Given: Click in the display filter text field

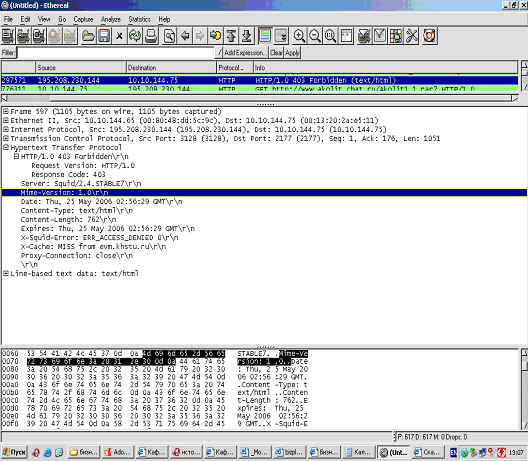Looking at the screenshot, I should [x=116, y=53].
